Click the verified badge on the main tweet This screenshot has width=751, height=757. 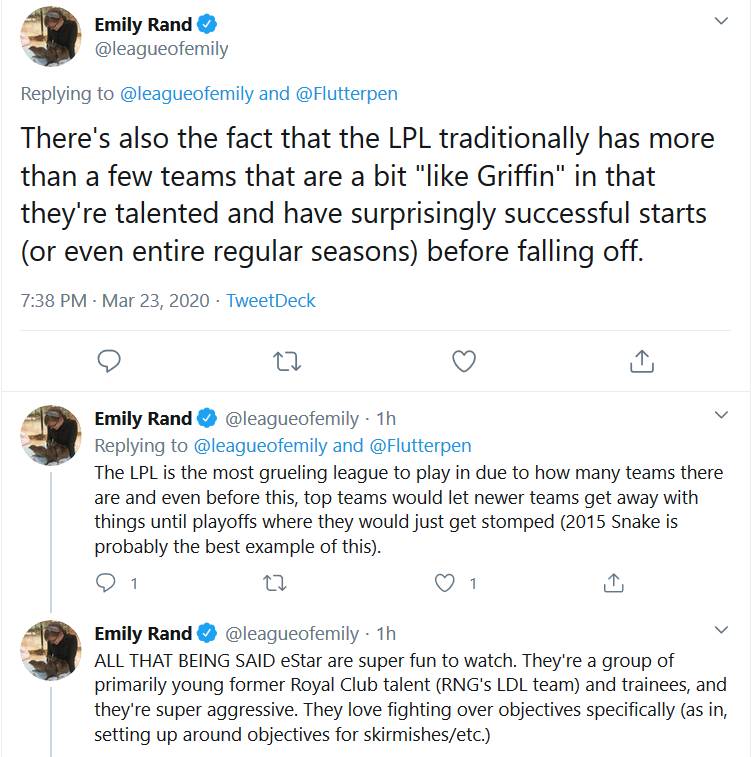point(208,24)
